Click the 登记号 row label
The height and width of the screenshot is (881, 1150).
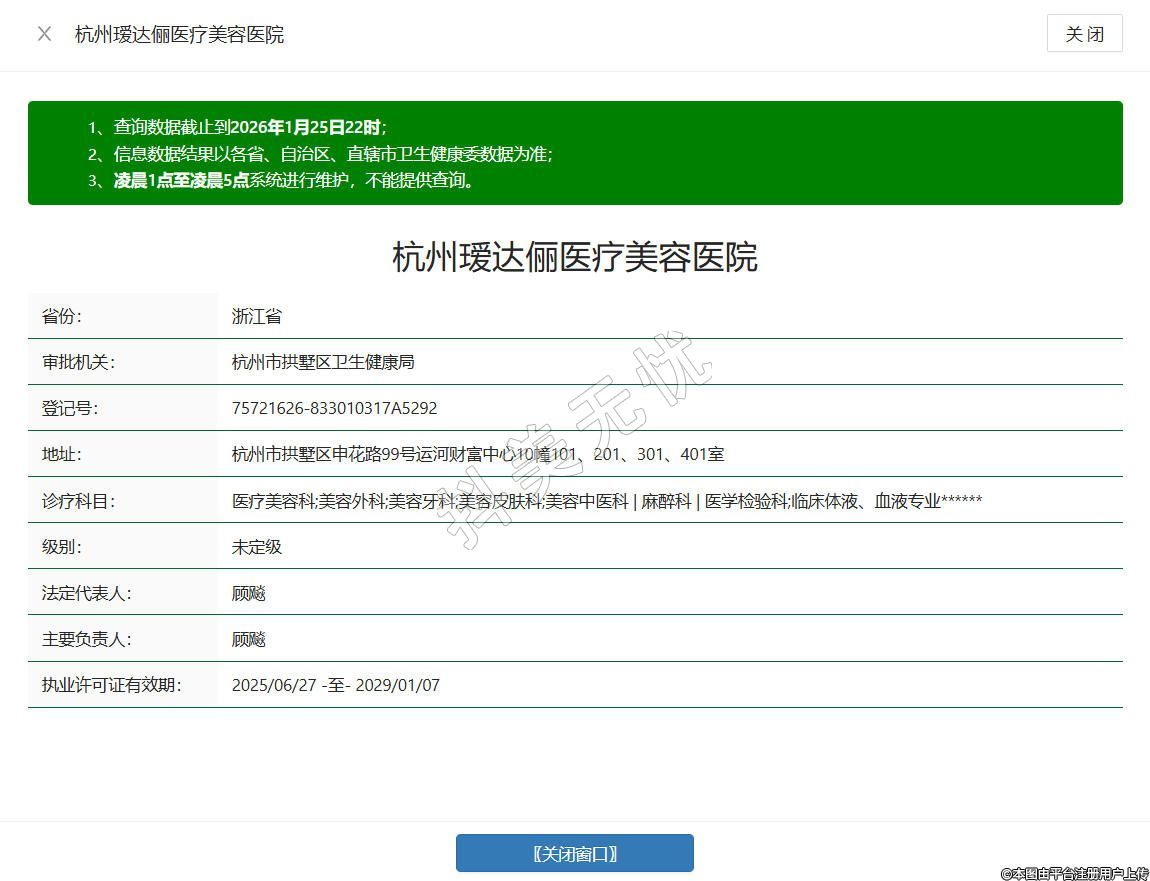pyautogui.click(x=70, y=408)
